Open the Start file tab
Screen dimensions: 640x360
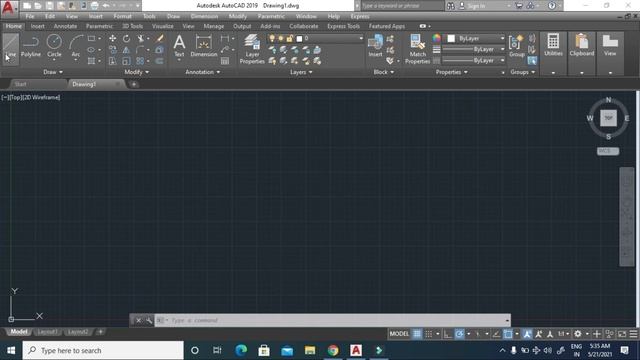[x=20, y=84]
